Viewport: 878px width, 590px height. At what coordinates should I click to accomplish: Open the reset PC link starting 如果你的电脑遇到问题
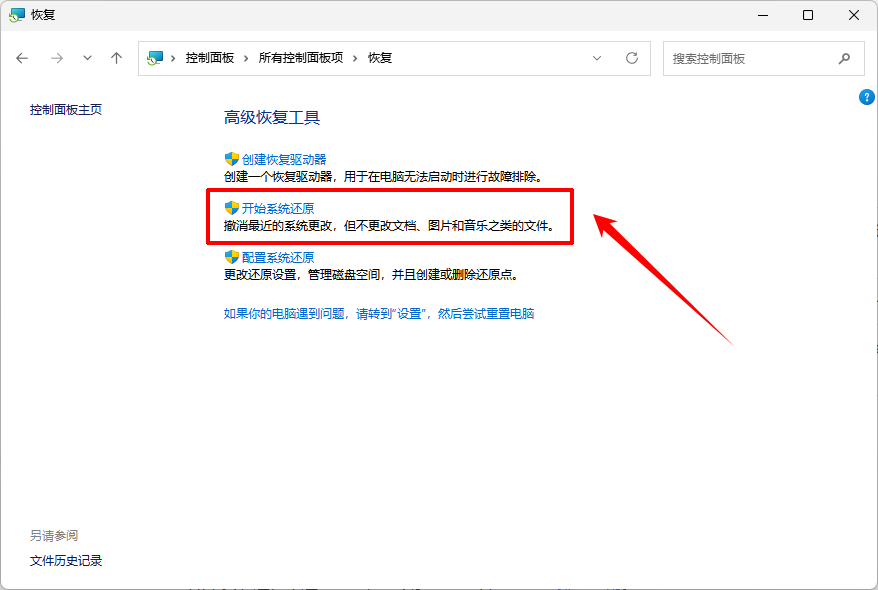point(379,313)
